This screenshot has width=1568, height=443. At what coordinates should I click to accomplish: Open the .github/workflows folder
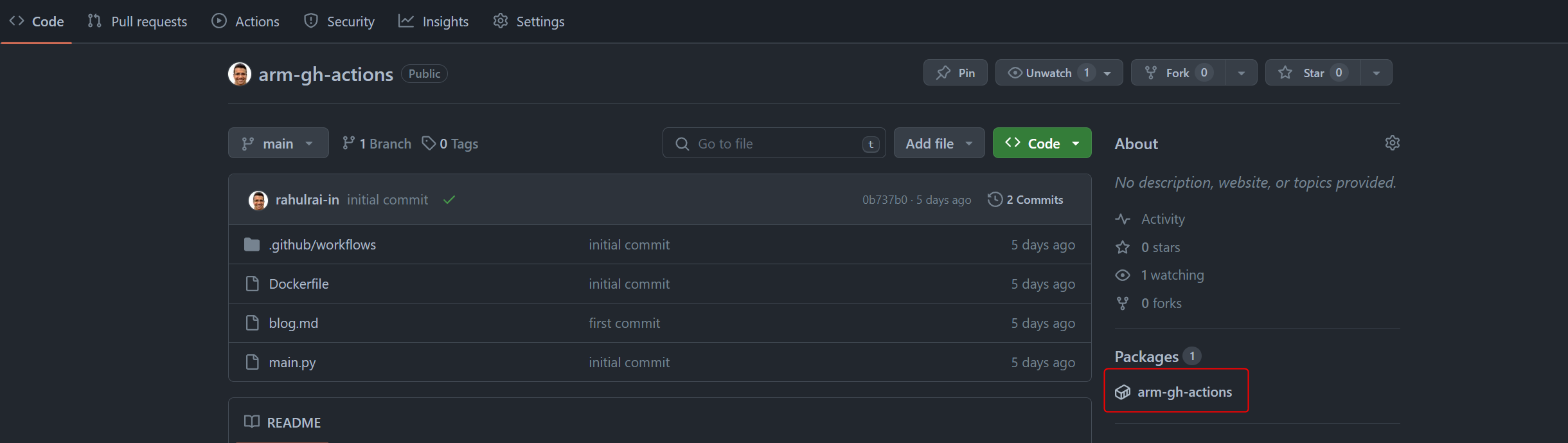322,245
